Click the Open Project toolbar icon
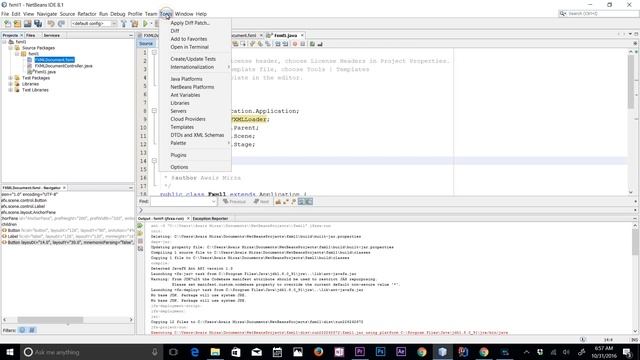 (x=27, y=24)
